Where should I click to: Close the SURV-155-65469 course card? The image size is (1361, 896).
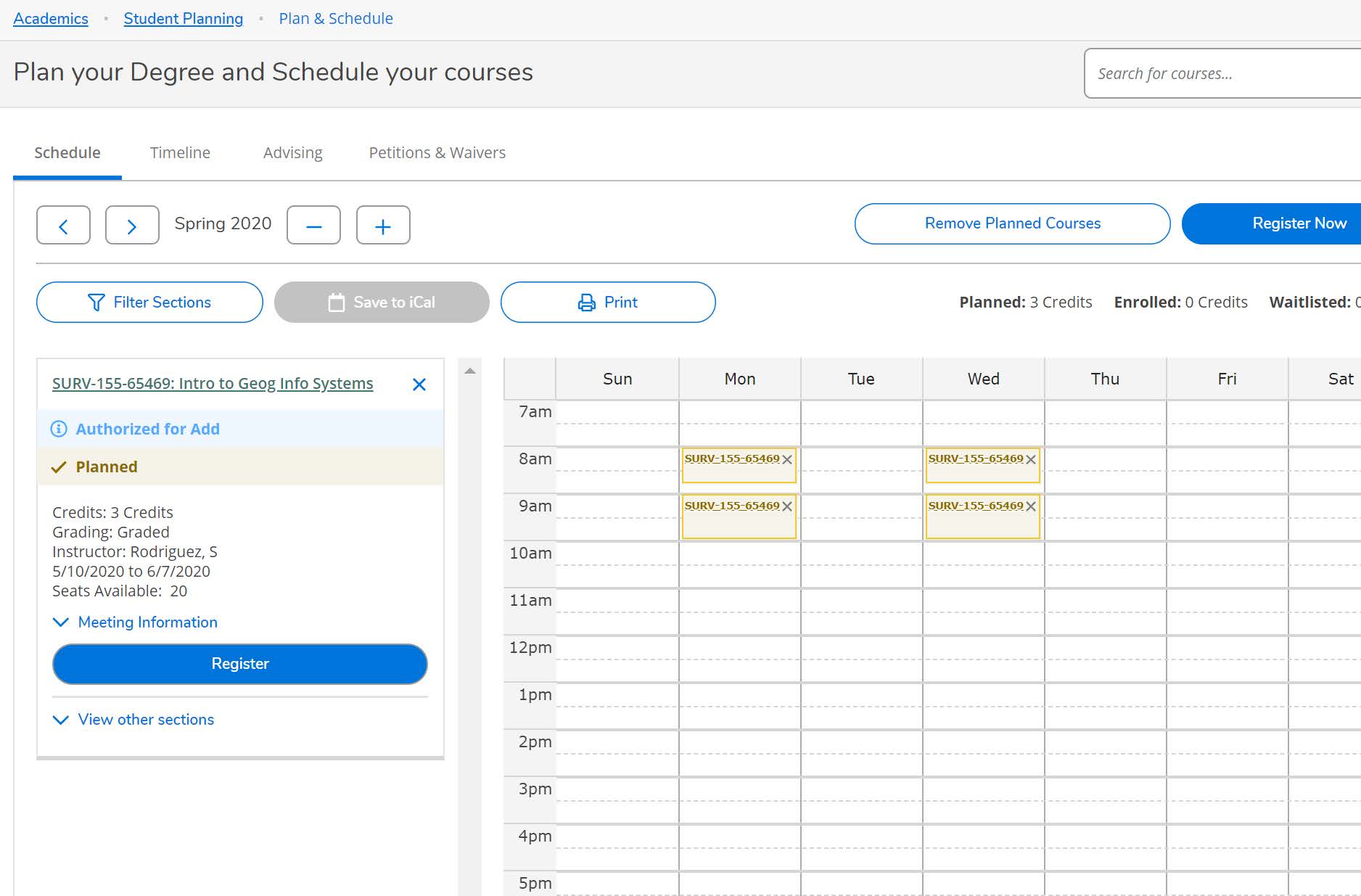(x=419, y=385)
